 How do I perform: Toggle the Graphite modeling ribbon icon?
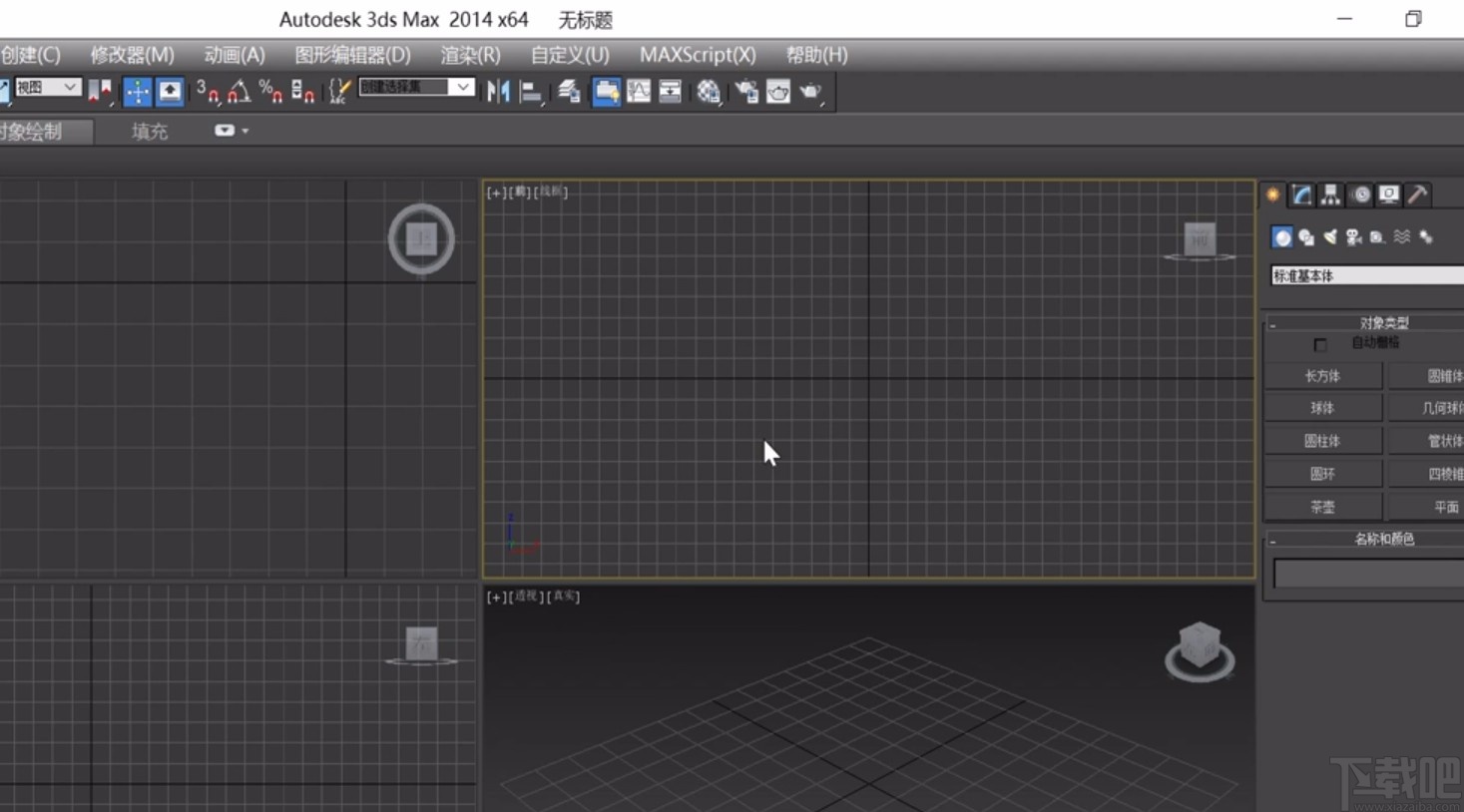[x=606, y=92]
